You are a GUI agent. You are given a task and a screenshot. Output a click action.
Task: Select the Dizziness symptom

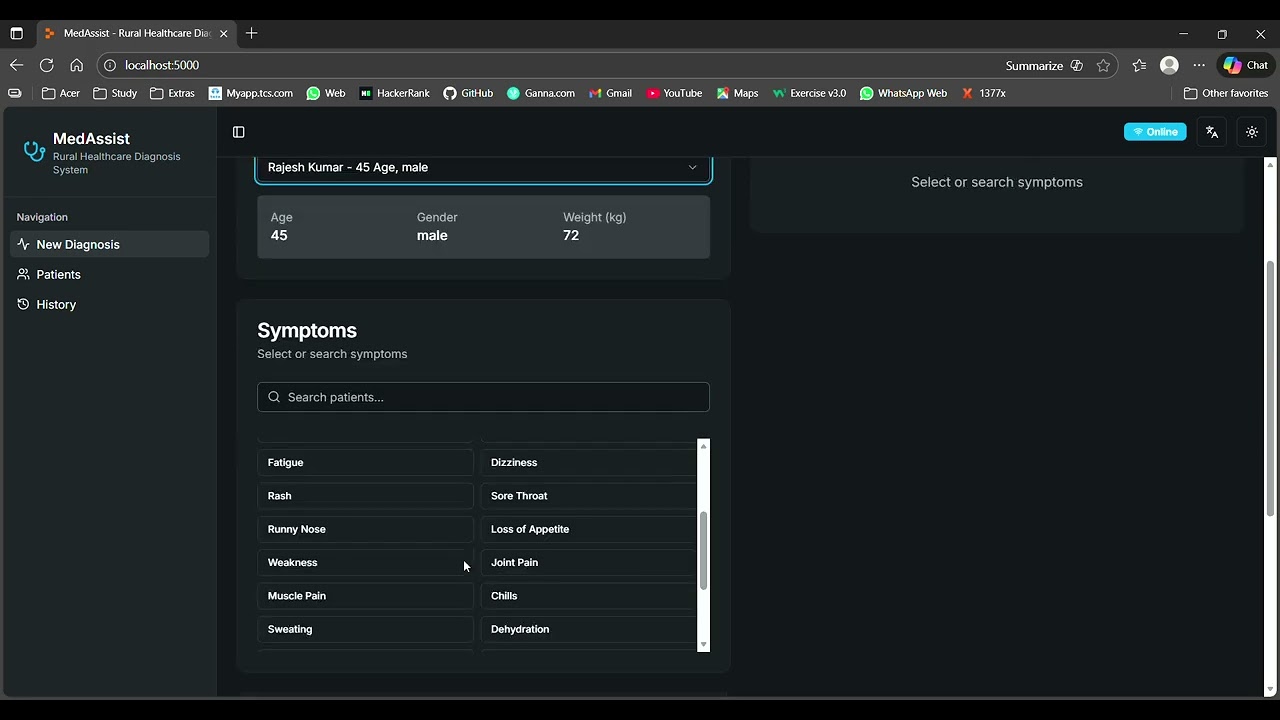click(588, 462)
